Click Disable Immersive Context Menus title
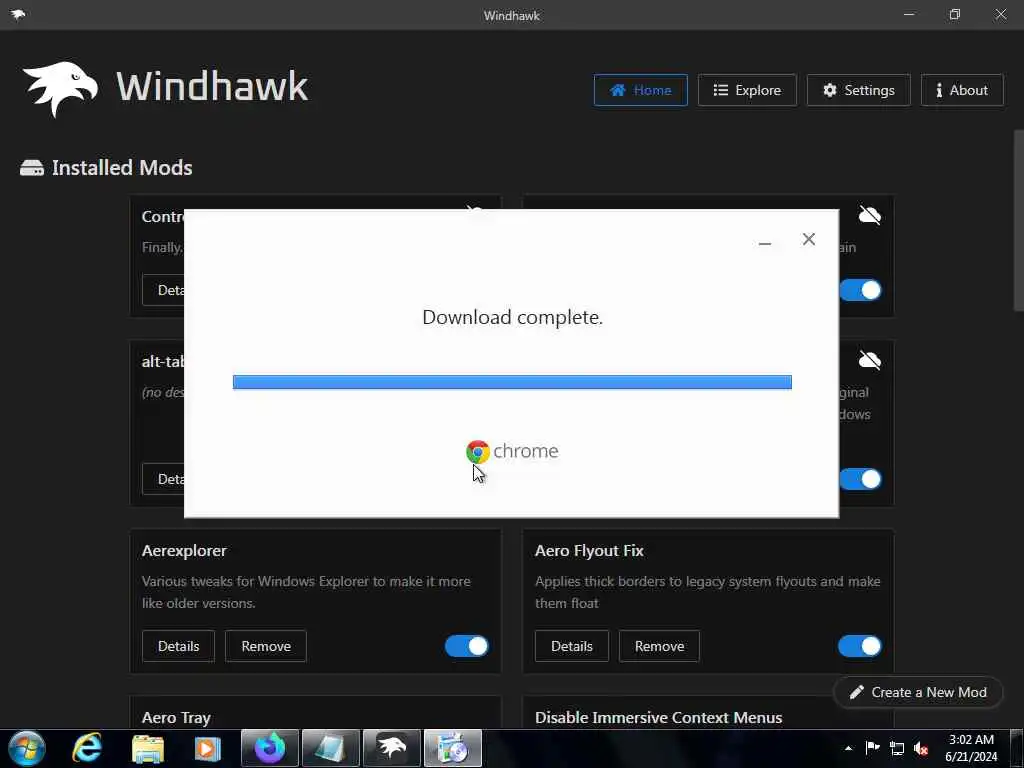 point(658,718)
